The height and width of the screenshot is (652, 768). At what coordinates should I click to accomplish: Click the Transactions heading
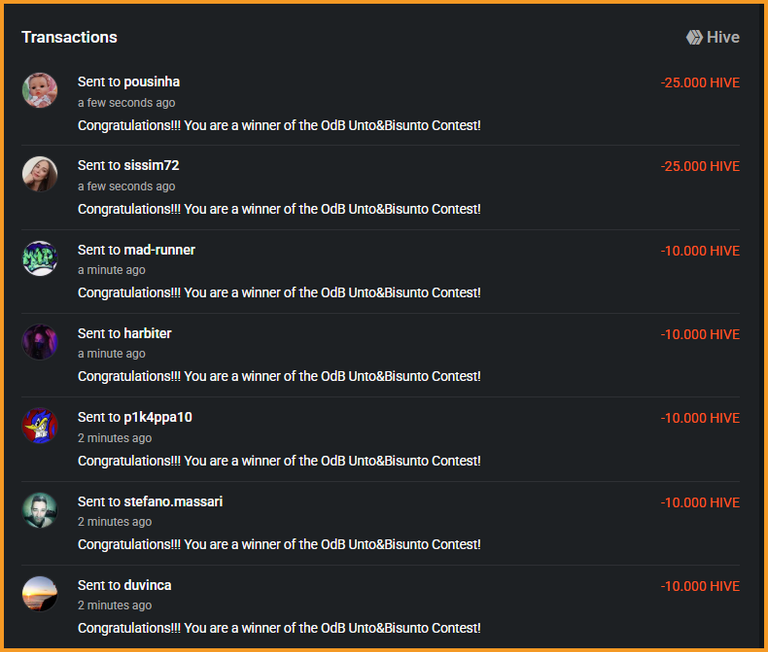pyautogui.click(x=70, y=37)
